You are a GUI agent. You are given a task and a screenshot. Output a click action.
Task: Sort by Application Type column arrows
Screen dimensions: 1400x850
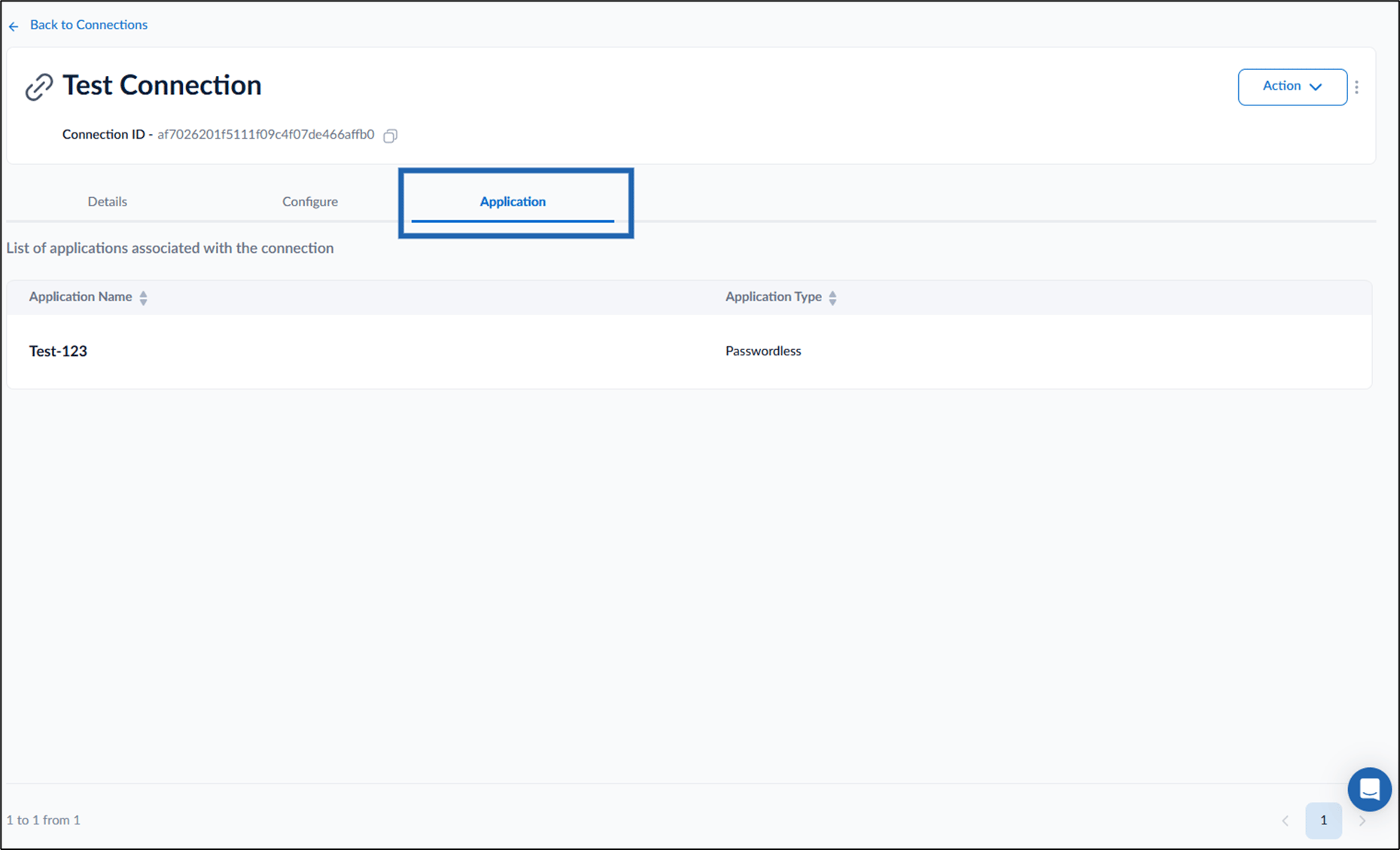point(832,297)
